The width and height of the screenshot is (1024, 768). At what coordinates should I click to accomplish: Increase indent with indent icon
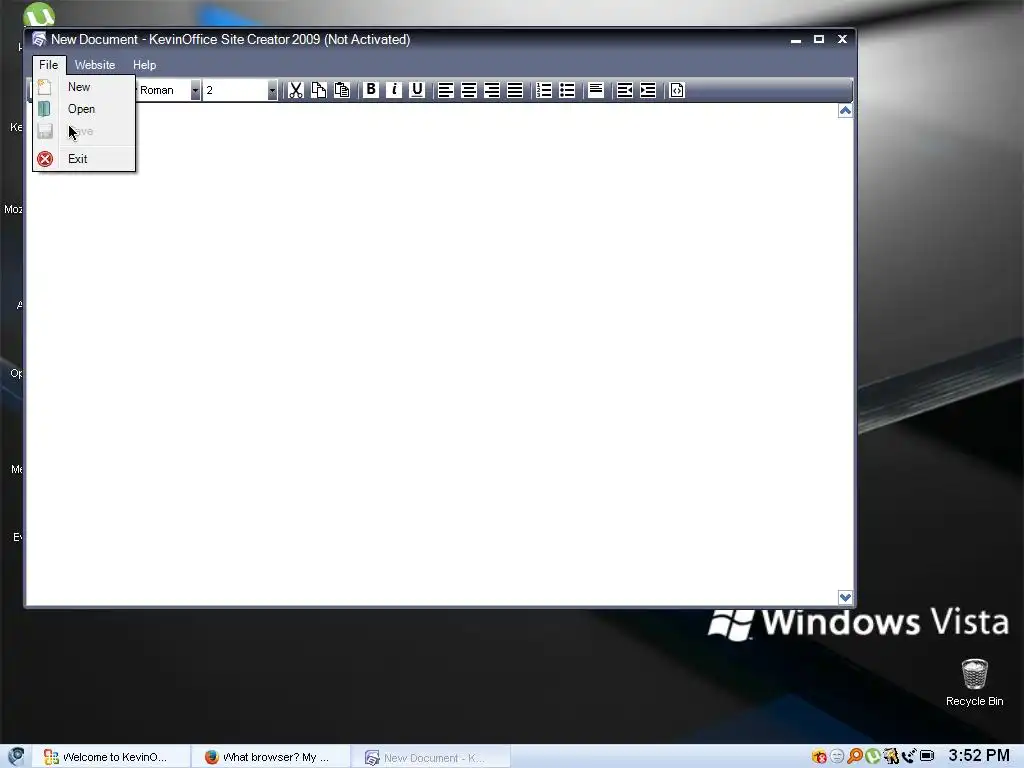648,90
